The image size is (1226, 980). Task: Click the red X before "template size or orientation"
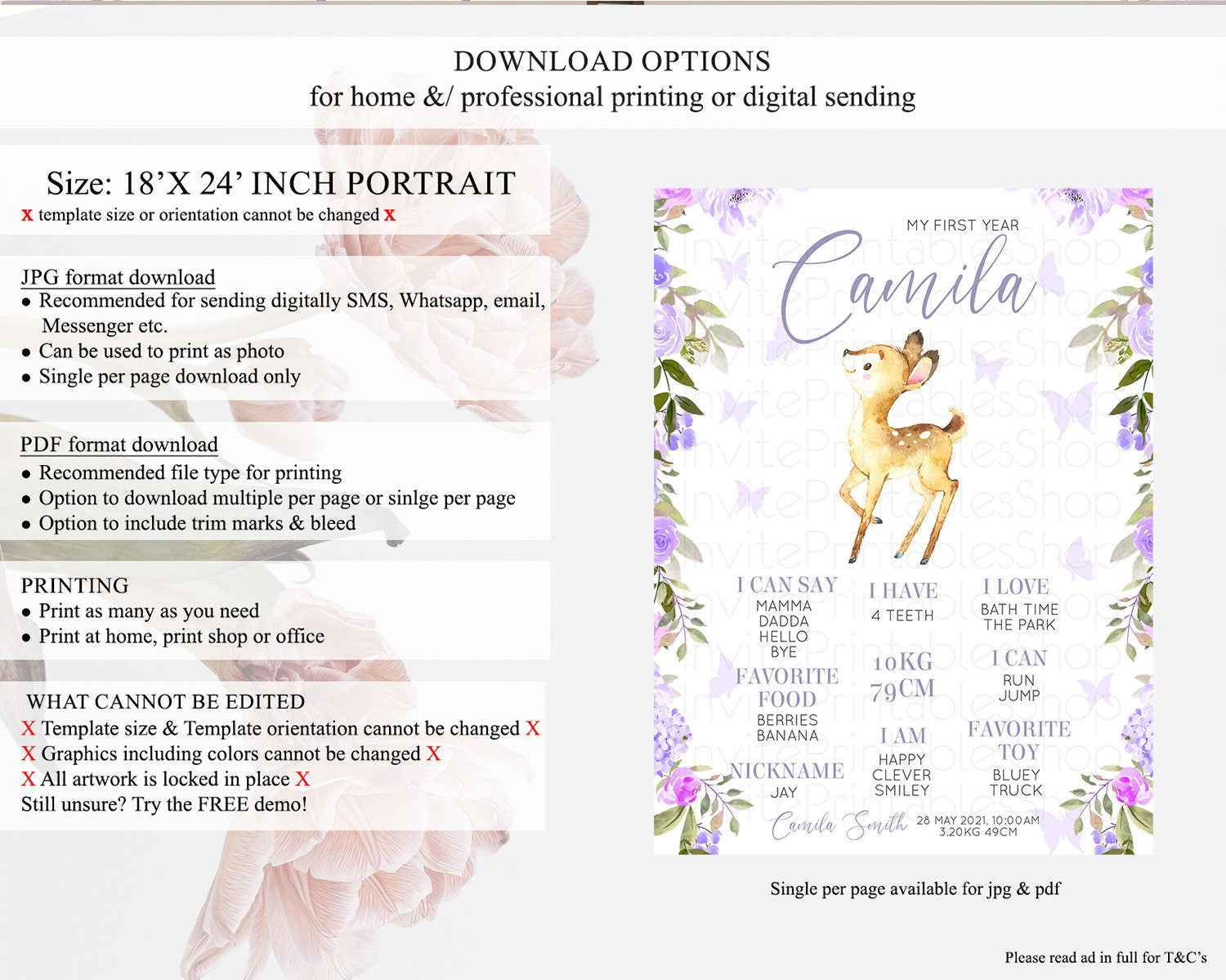(x=27, y=215)
